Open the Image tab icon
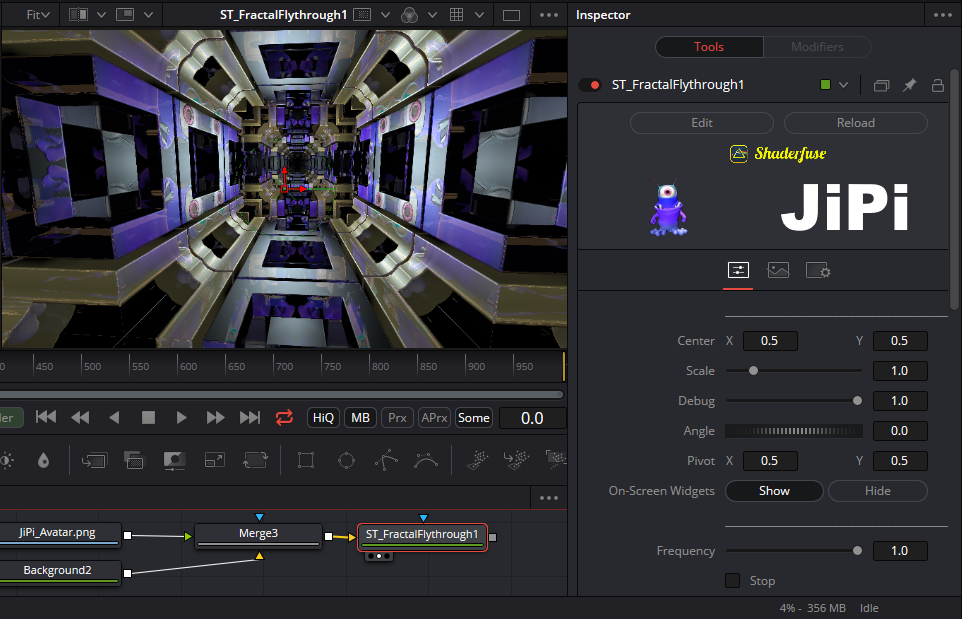This screenshot has width=962, height=619. click(x=778, y=270)
